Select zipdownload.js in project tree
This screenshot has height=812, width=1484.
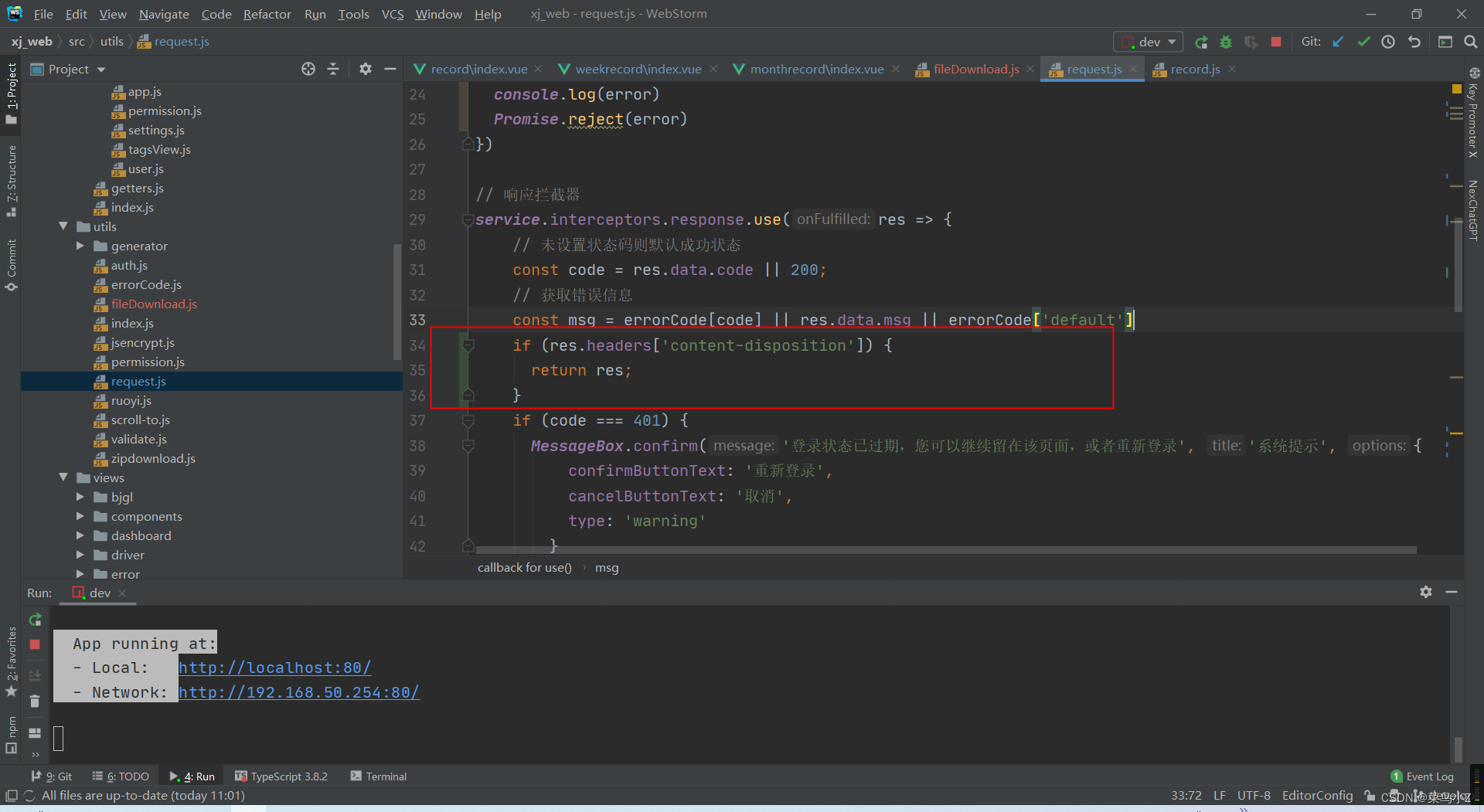tap(153, 458)
